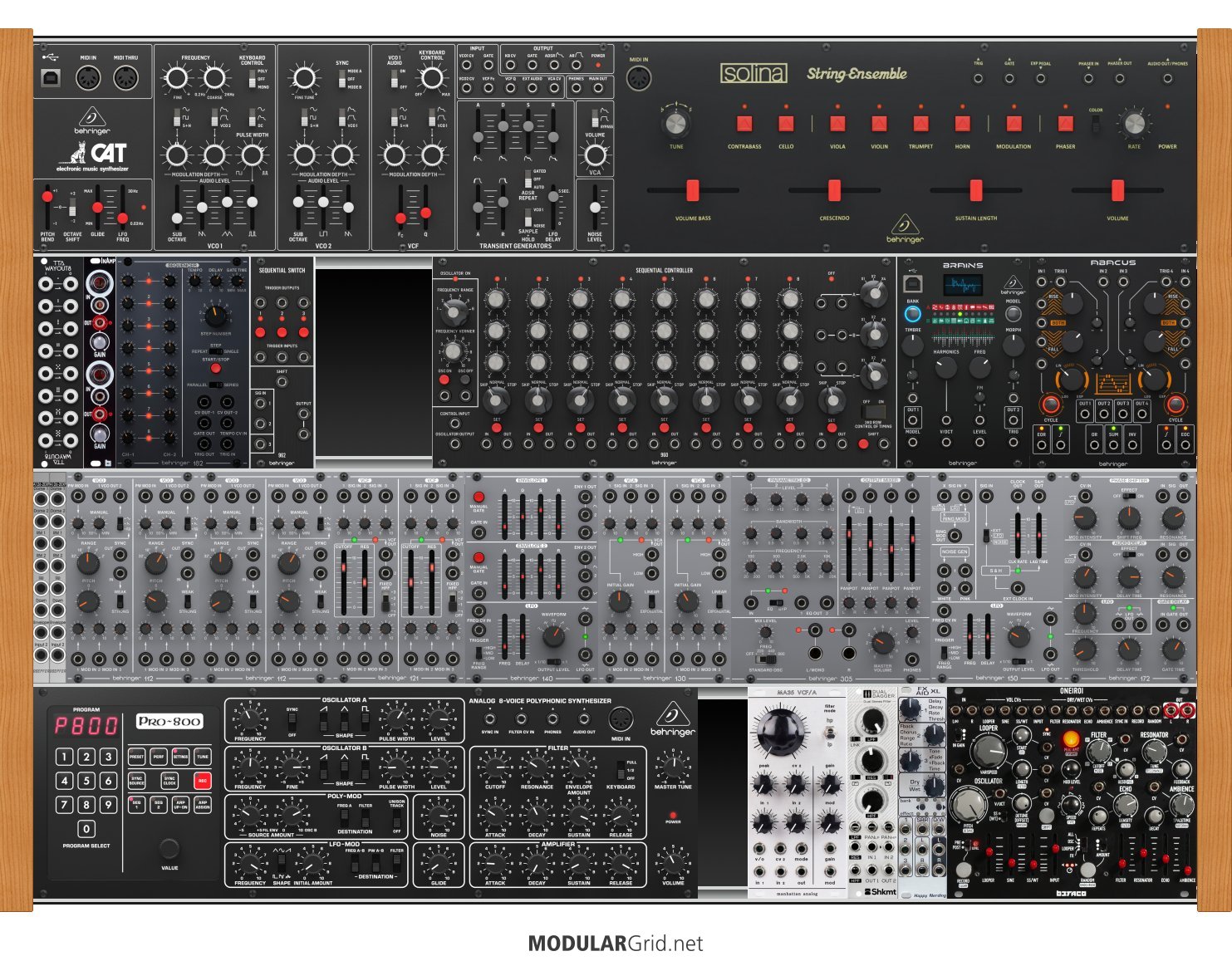This screenshot has width=1232, height=961.
Task: Click the Solina String Ensemble MIDI IN socket
Action: click(x=638, y=79)
